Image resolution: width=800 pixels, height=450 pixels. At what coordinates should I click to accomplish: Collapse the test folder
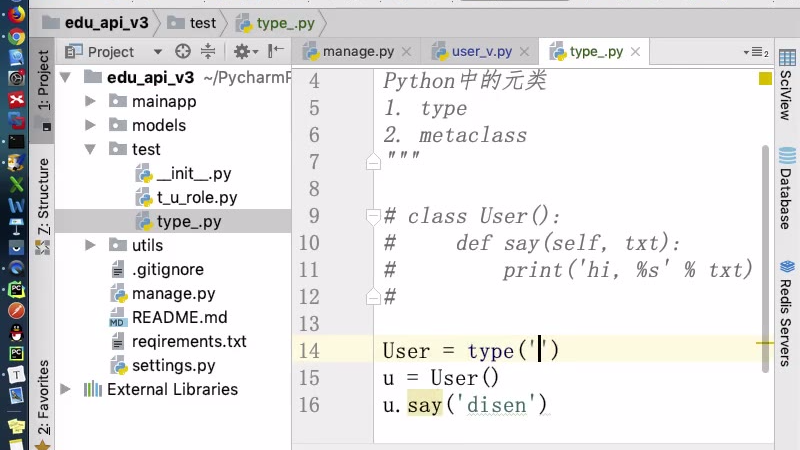90,149
